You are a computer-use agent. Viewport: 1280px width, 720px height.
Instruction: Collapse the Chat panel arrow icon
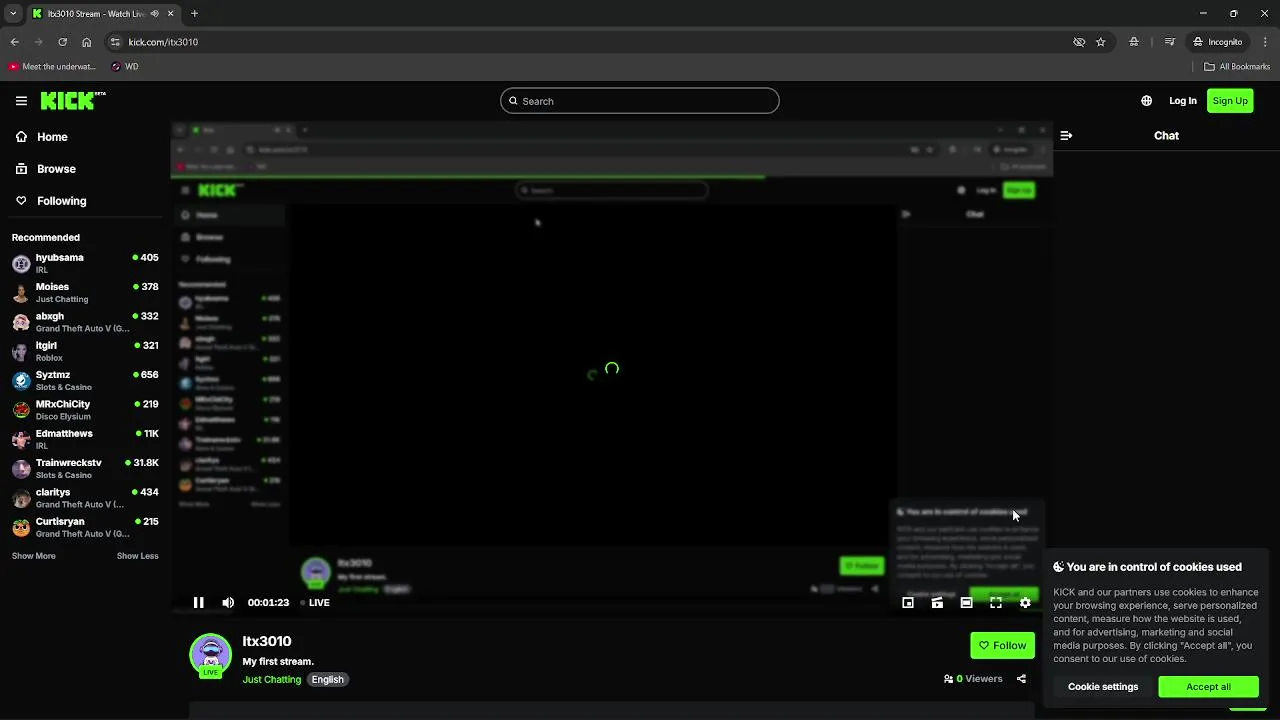tap(1066, 135)
